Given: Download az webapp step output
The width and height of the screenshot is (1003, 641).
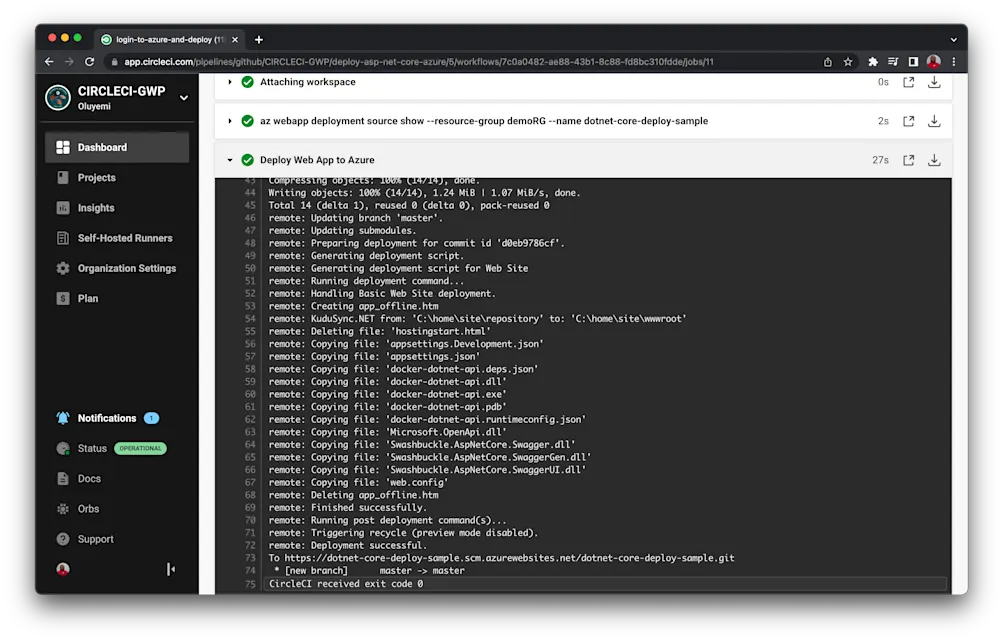Looking at the screenshot, I should [x=934, y=121].
